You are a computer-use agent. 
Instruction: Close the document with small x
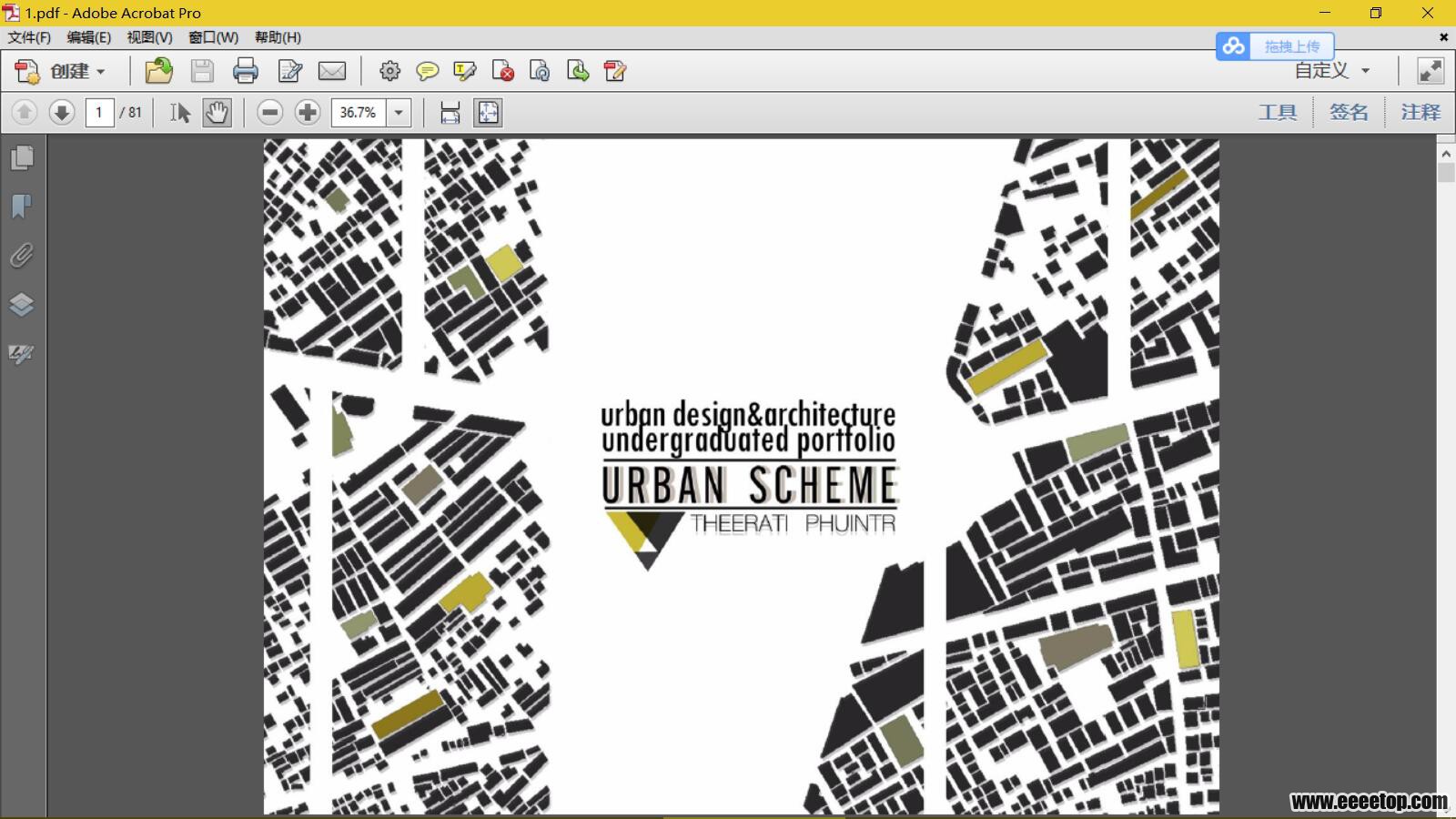[1443, 37]
